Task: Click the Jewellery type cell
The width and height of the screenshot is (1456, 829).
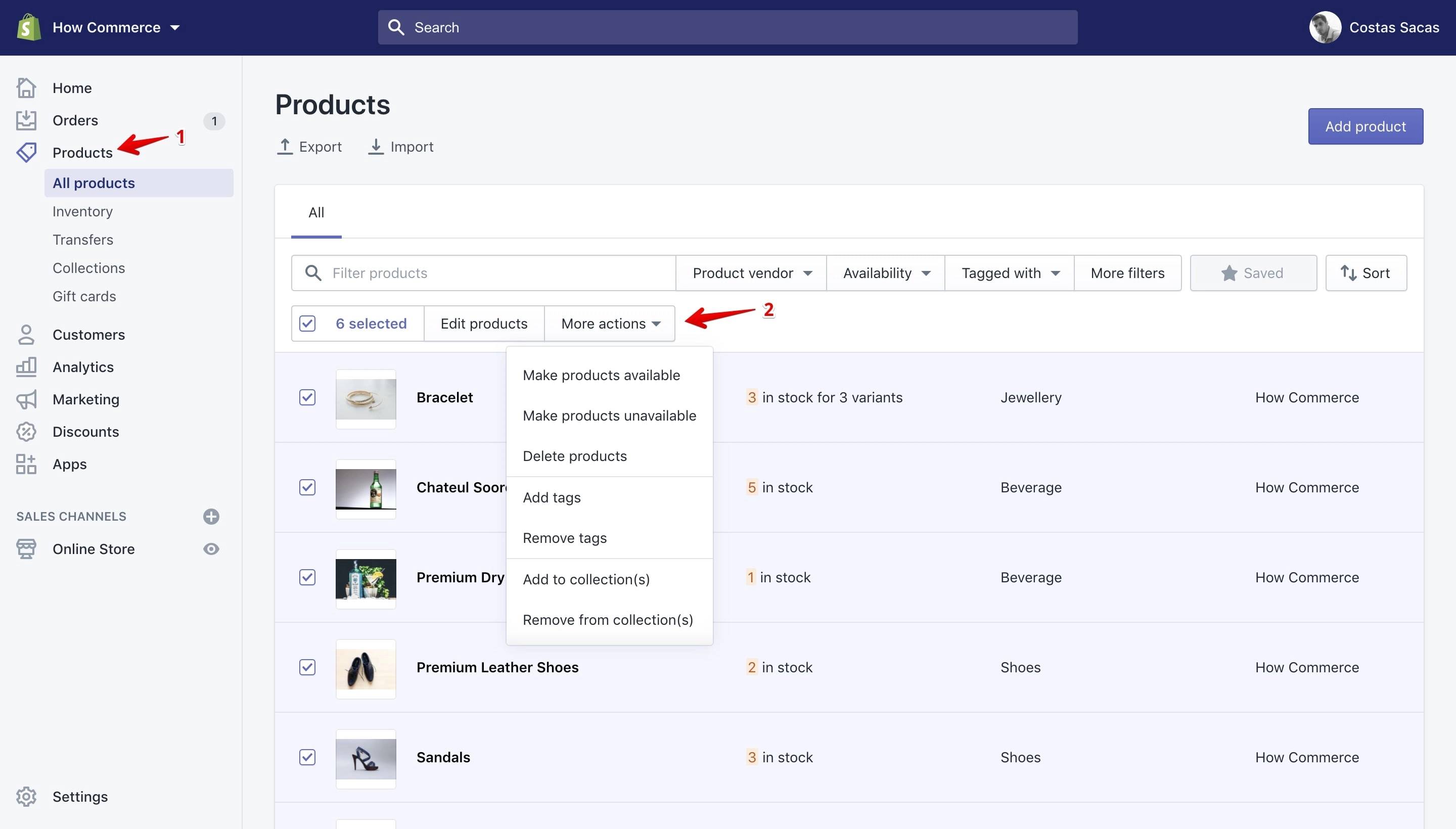Action: tap(1031, 397)
